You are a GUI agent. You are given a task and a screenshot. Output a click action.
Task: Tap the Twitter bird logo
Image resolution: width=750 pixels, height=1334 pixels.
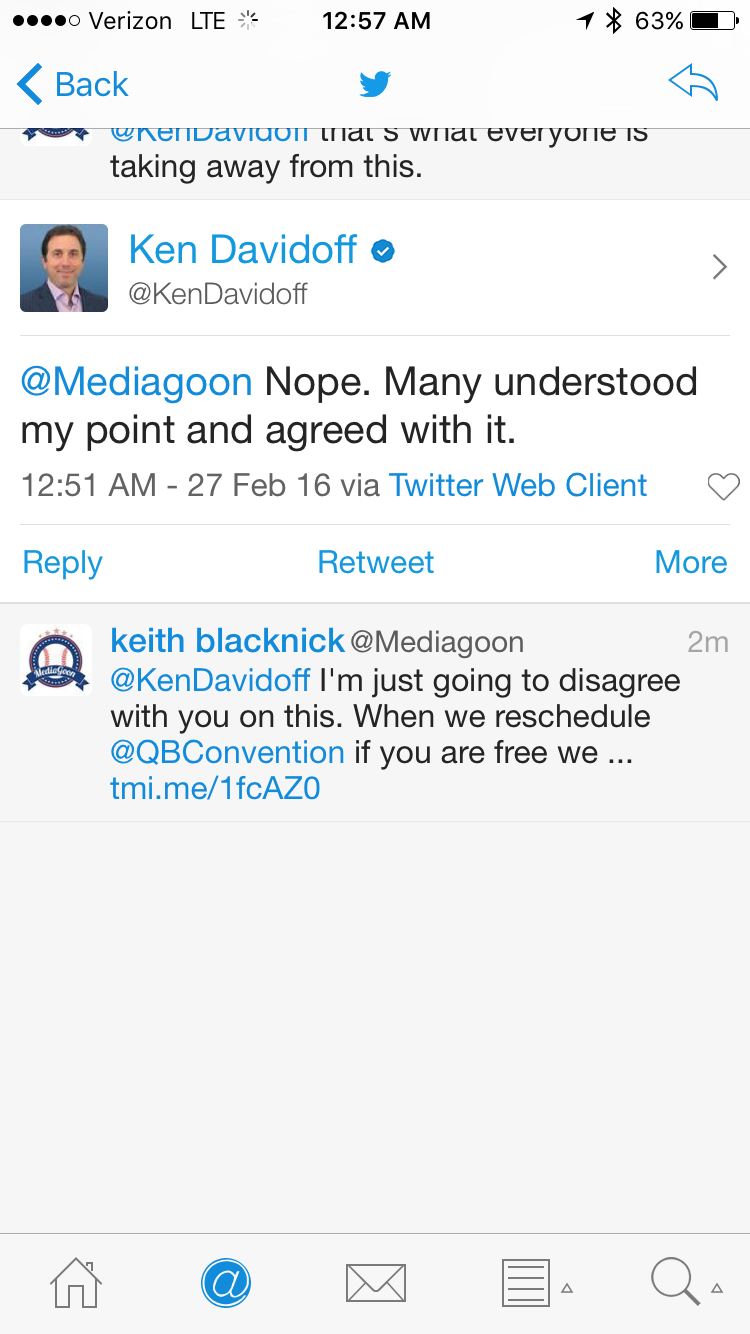(x=375, y=85)
